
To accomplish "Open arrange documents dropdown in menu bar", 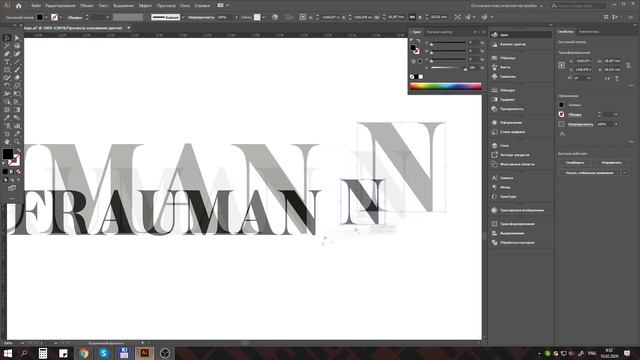I will 223,6.
